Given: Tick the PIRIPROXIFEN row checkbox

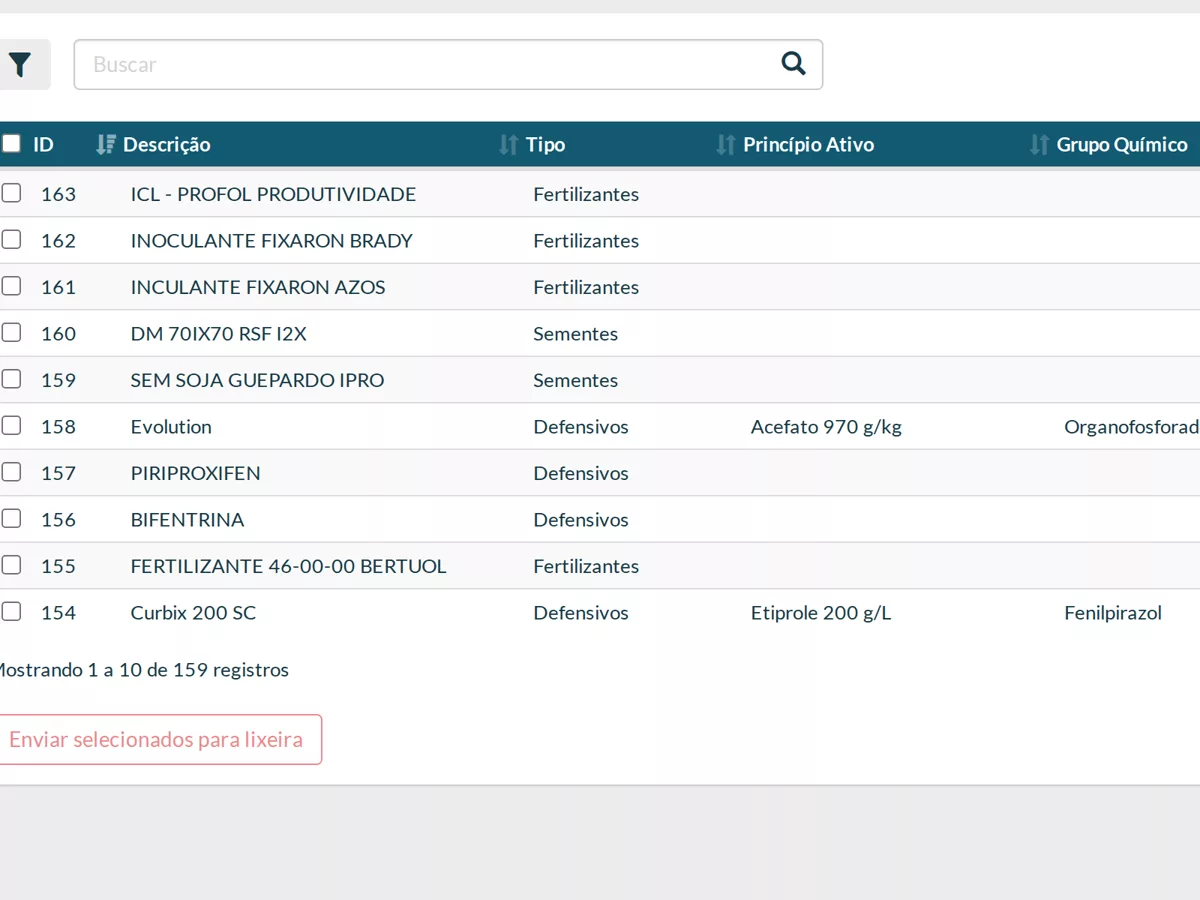Looking at the screenshot, I should coord(11,472).
